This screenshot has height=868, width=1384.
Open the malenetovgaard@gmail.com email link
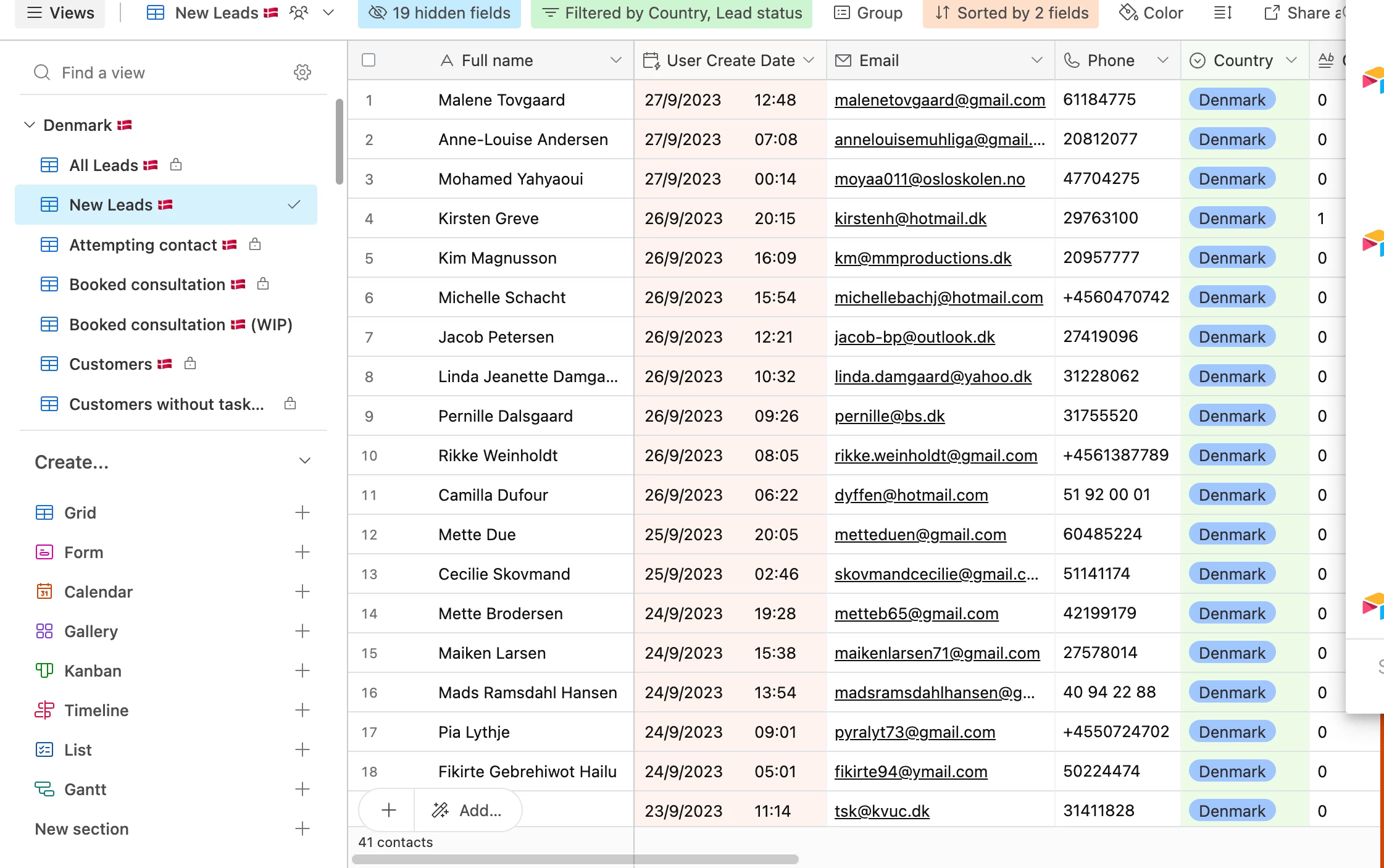[939, 100]
